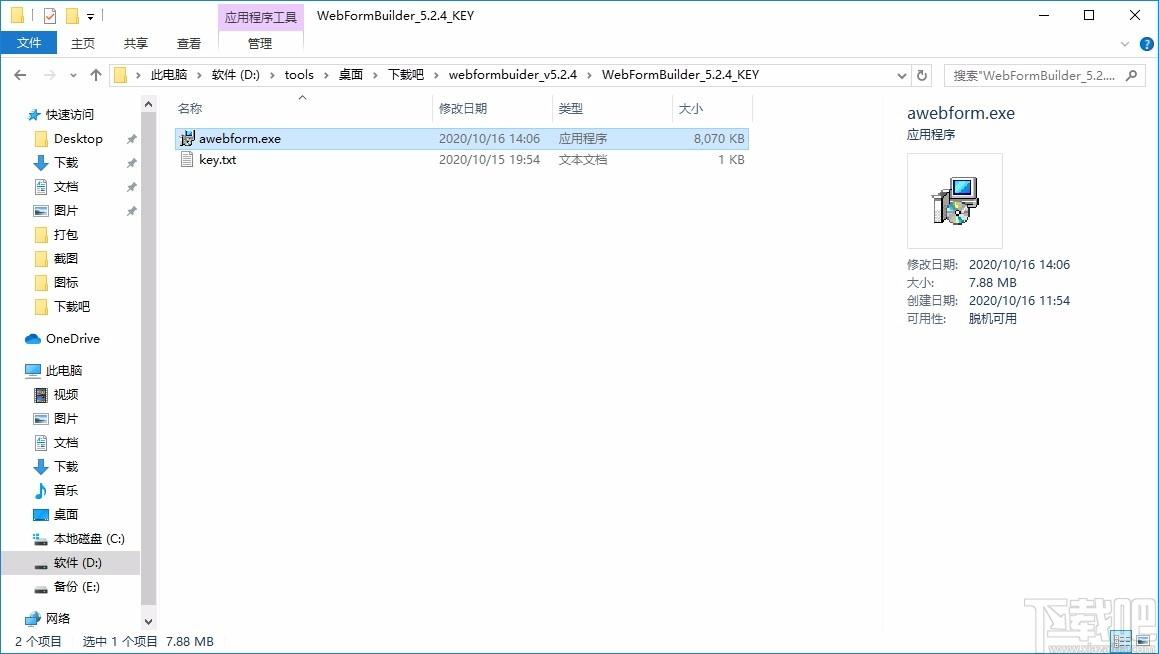Image resolution: width=1159 pixels, height=654 pixels.
Task: Open 本地磁盘 (C:) drive
Action: 89,539
